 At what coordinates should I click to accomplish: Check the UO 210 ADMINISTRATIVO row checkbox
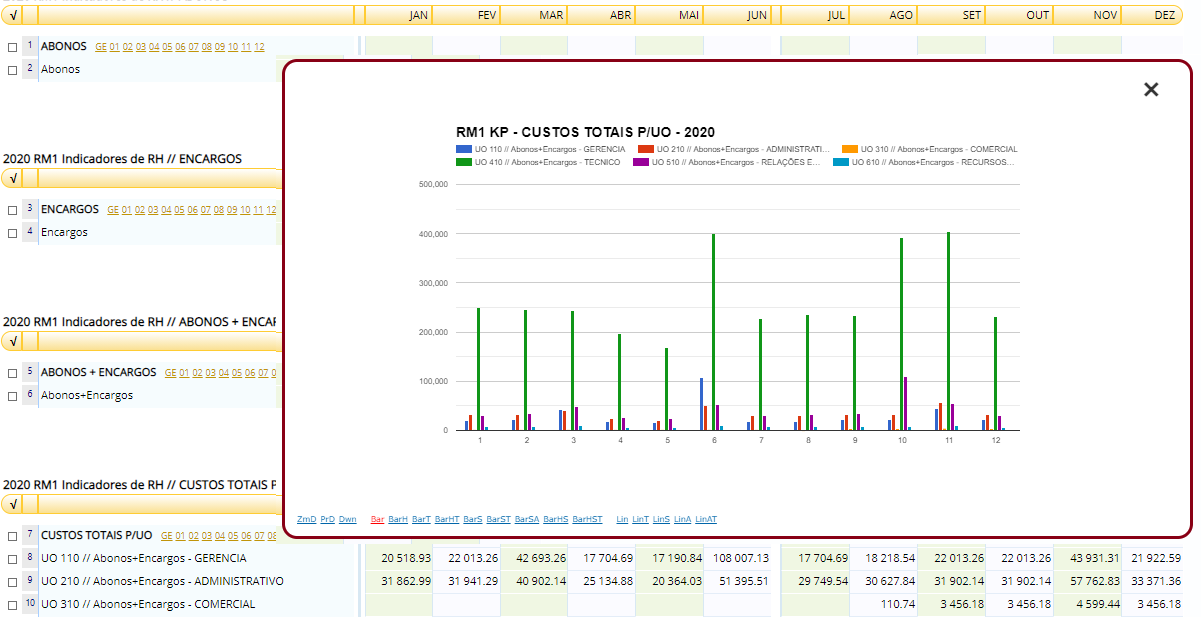[12, 582]
